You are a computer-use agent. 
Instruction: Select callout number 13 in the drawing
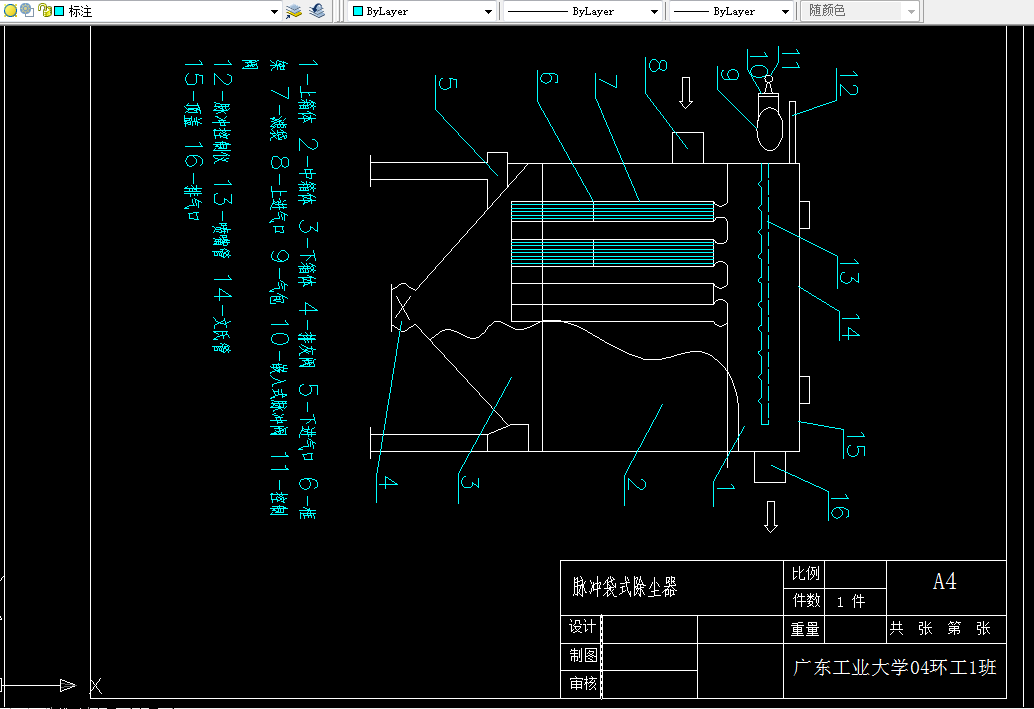[849, 272]
